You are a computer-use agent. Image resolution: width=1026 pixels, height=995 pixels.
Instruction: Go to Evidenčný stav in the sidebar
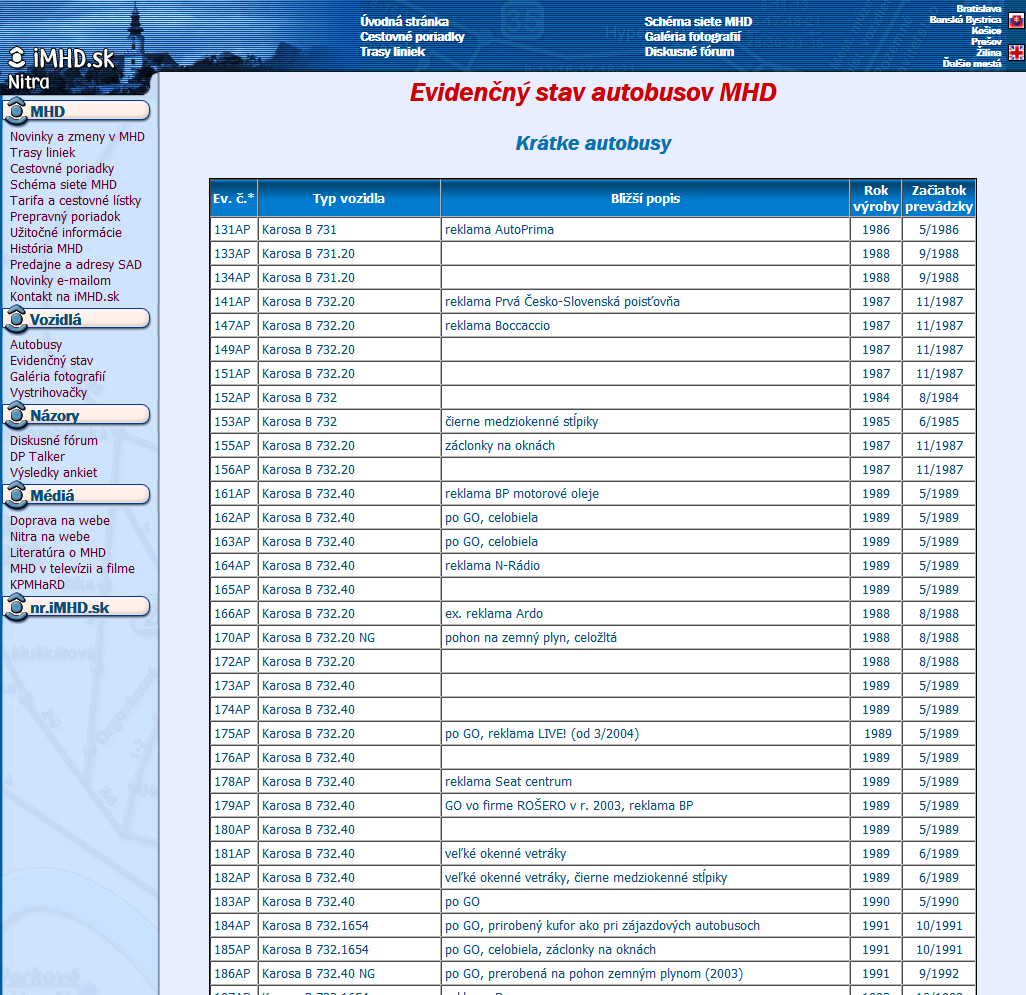pyautogui.click(x=51, y=361)
